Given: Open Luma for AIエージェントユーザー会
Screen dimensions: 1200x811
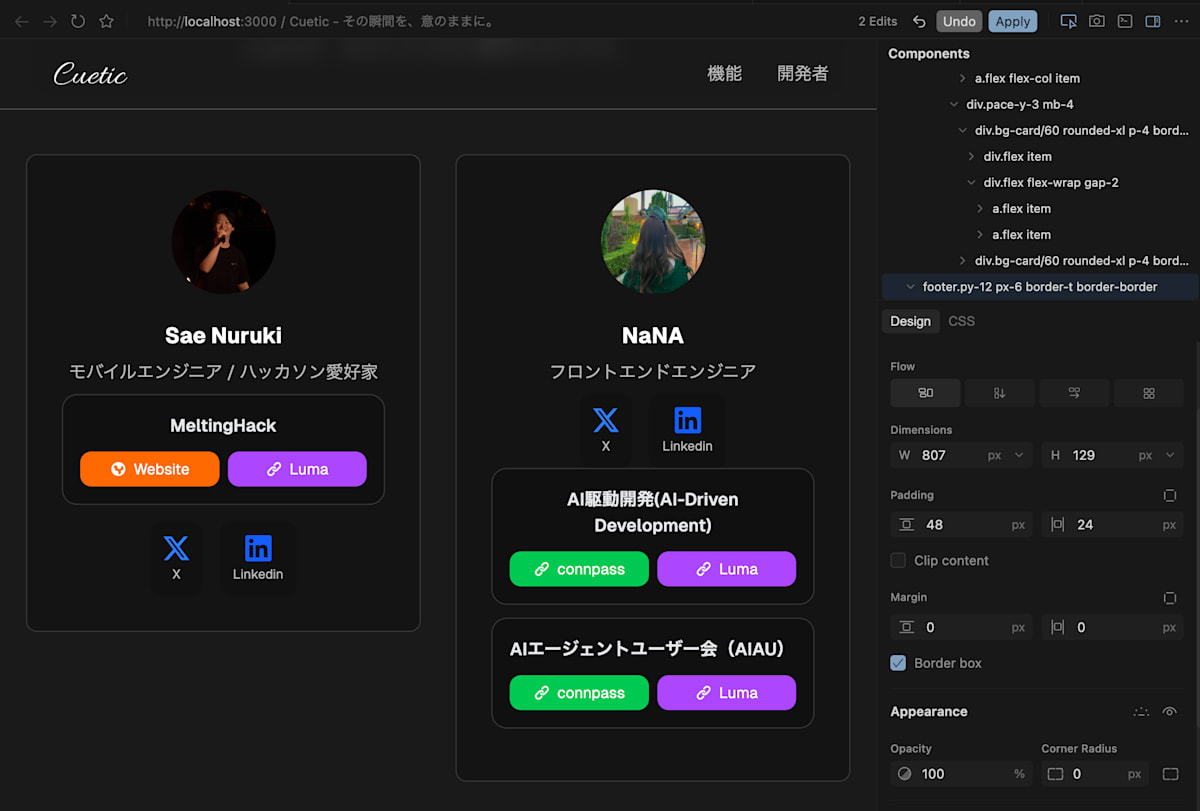Looking at the screenshot, I should pos(726,693).
